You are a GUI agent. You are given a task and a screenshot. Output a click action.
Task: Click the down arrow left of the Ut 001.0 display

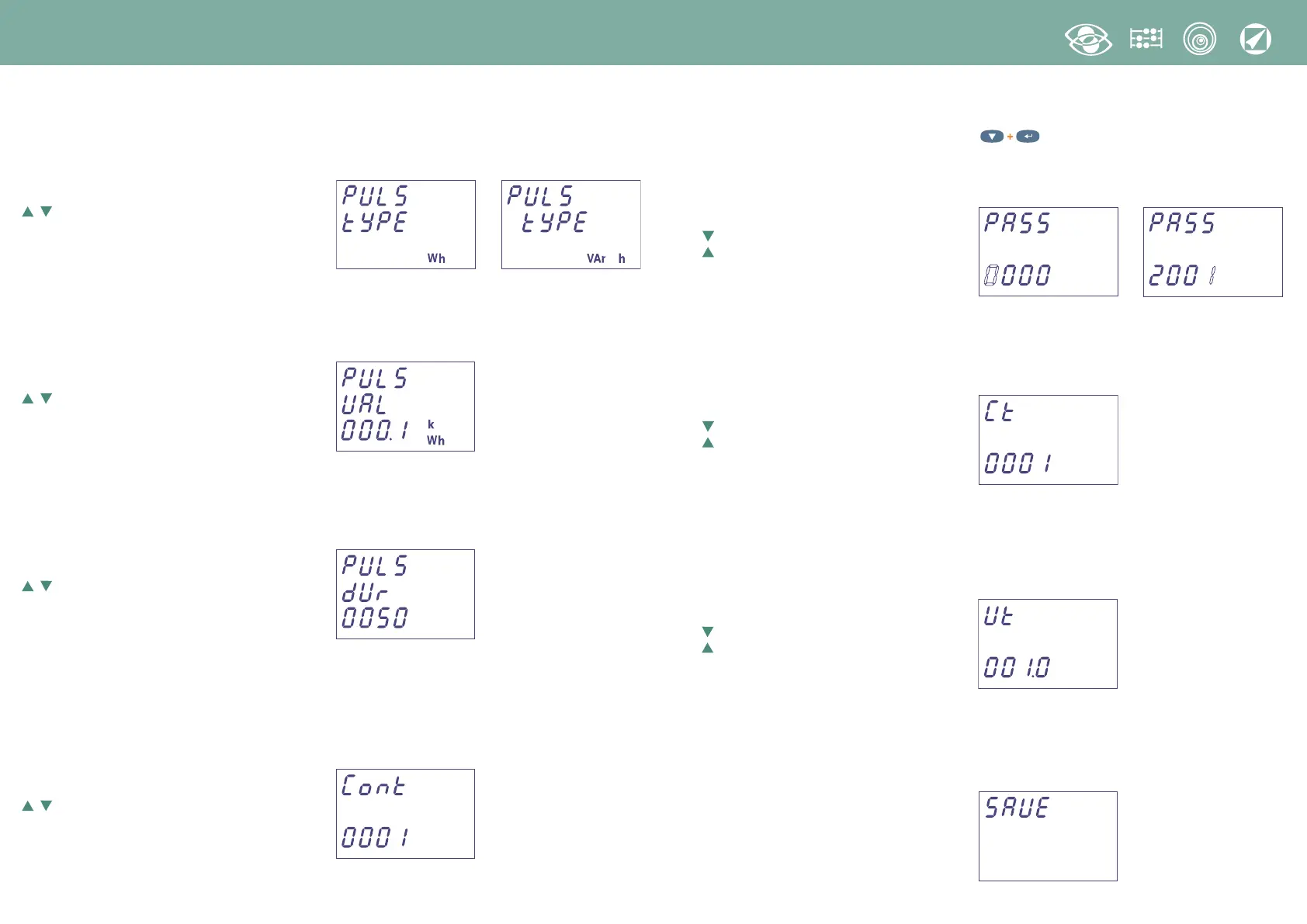(x=708, y=632)
